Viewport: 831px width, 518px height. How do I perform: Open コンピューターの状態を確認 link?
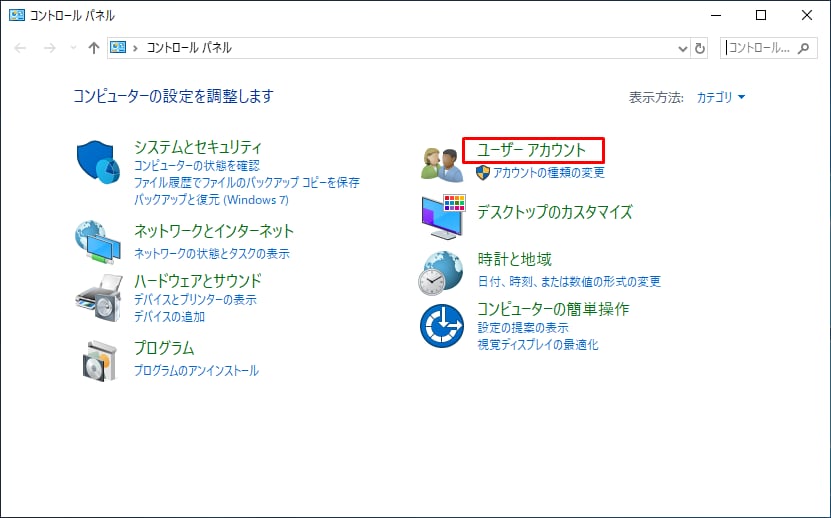[197, 165]
